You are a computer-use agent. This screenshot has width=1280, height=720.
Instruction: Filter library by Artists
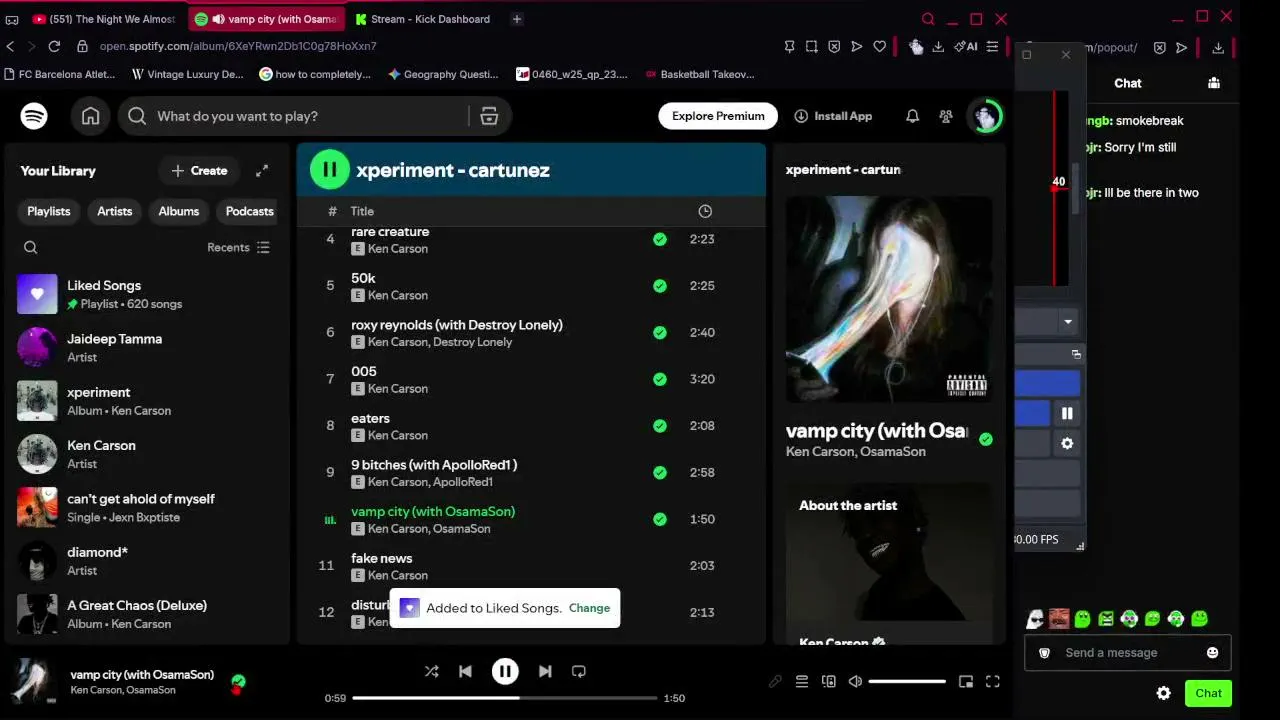115,211
